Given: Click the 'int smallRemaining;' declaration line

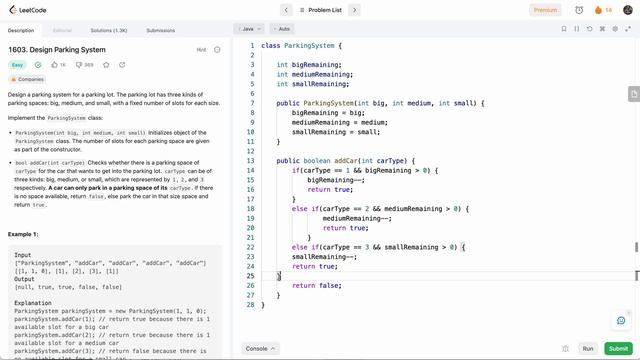Looking at the screenshot, I should coord(313,84).
